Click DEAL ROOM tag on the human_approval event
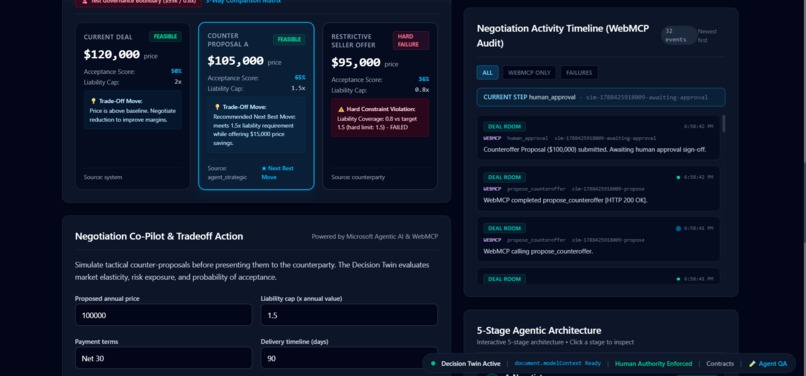Viewport: 806px width, 376px height. click(504, 127)
